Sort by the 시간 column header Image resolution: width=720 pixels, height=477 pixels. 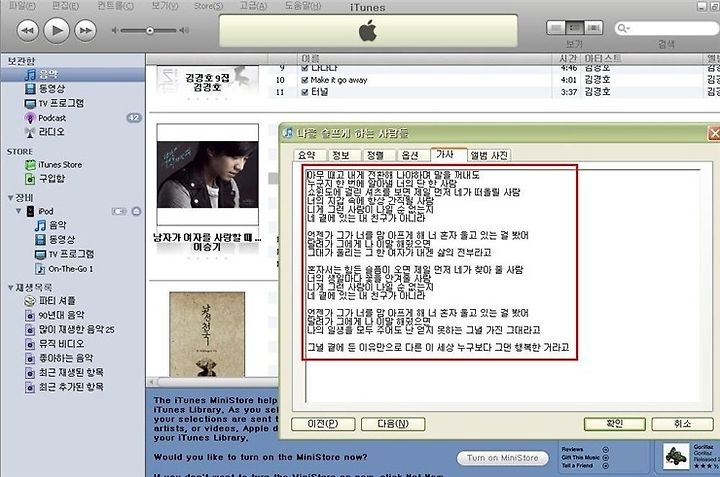tap(568, 58)
